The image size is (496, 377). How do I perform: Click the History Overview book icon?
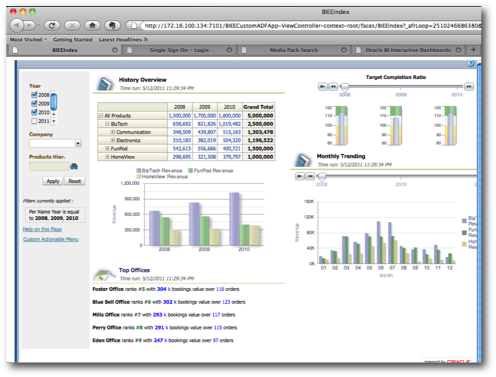[105, 84]
